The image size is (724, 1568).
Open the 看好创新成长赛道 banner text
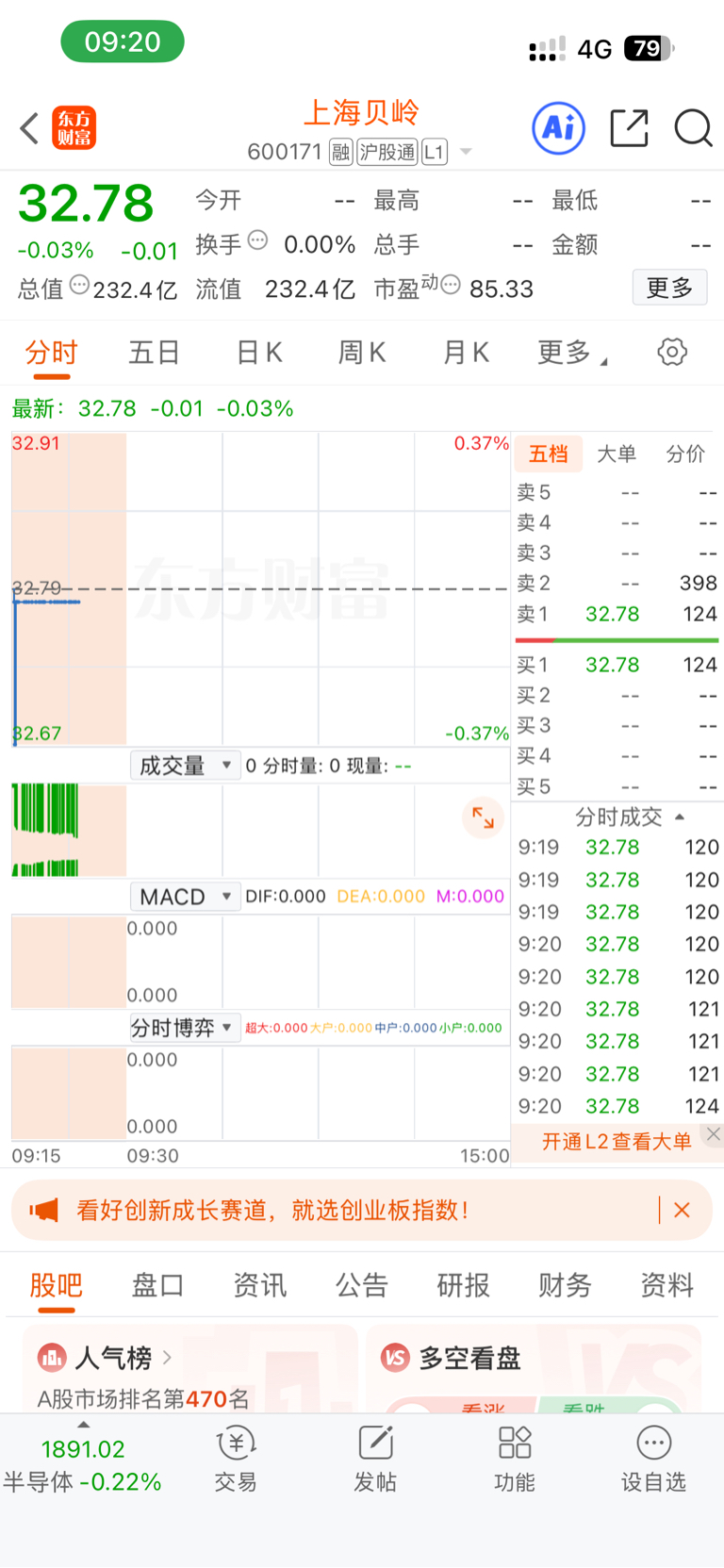(272, 1210)
